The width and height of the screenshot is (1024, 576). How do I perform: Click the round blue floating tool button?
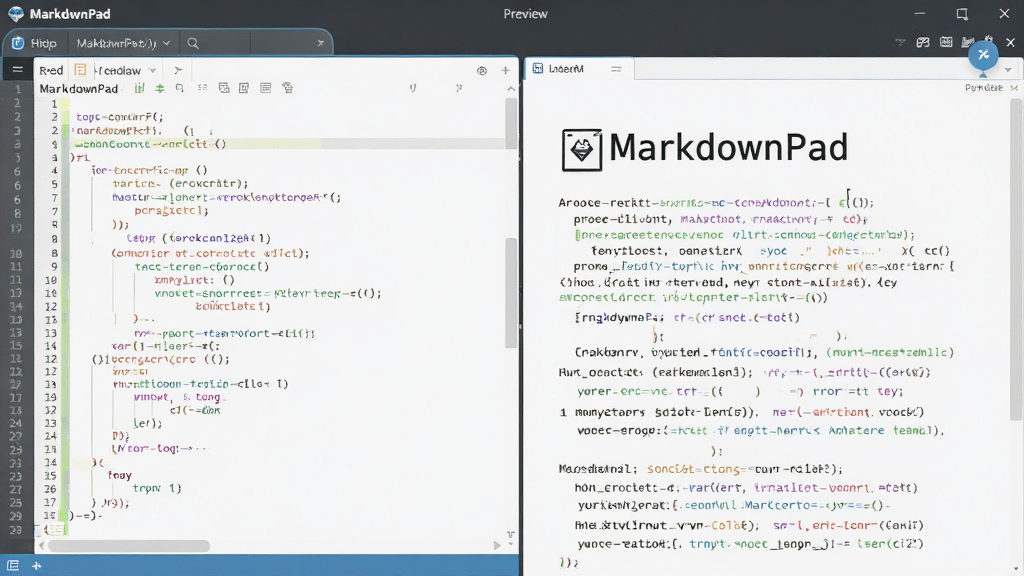point(983,56)
